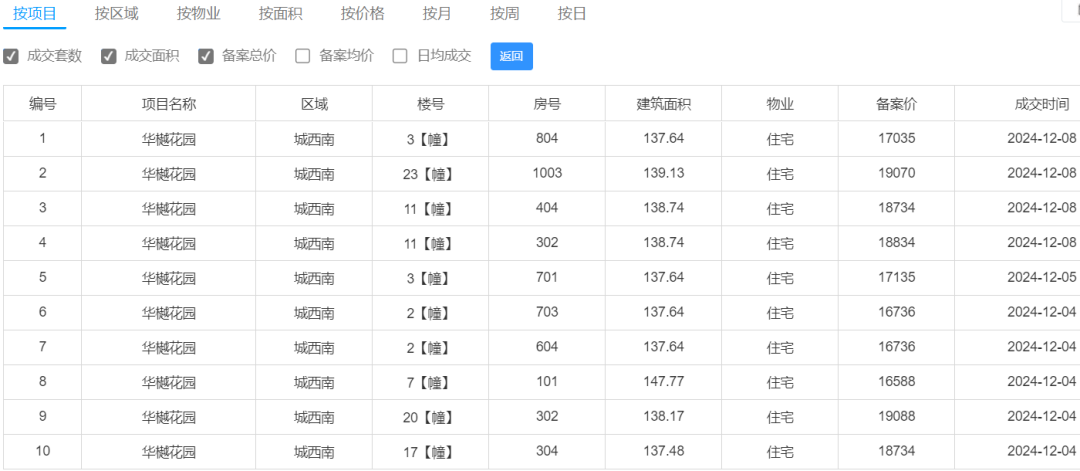Screen dimensions: 1080x471
Task: Click the 成交时间 column header
Action: 1041,104
